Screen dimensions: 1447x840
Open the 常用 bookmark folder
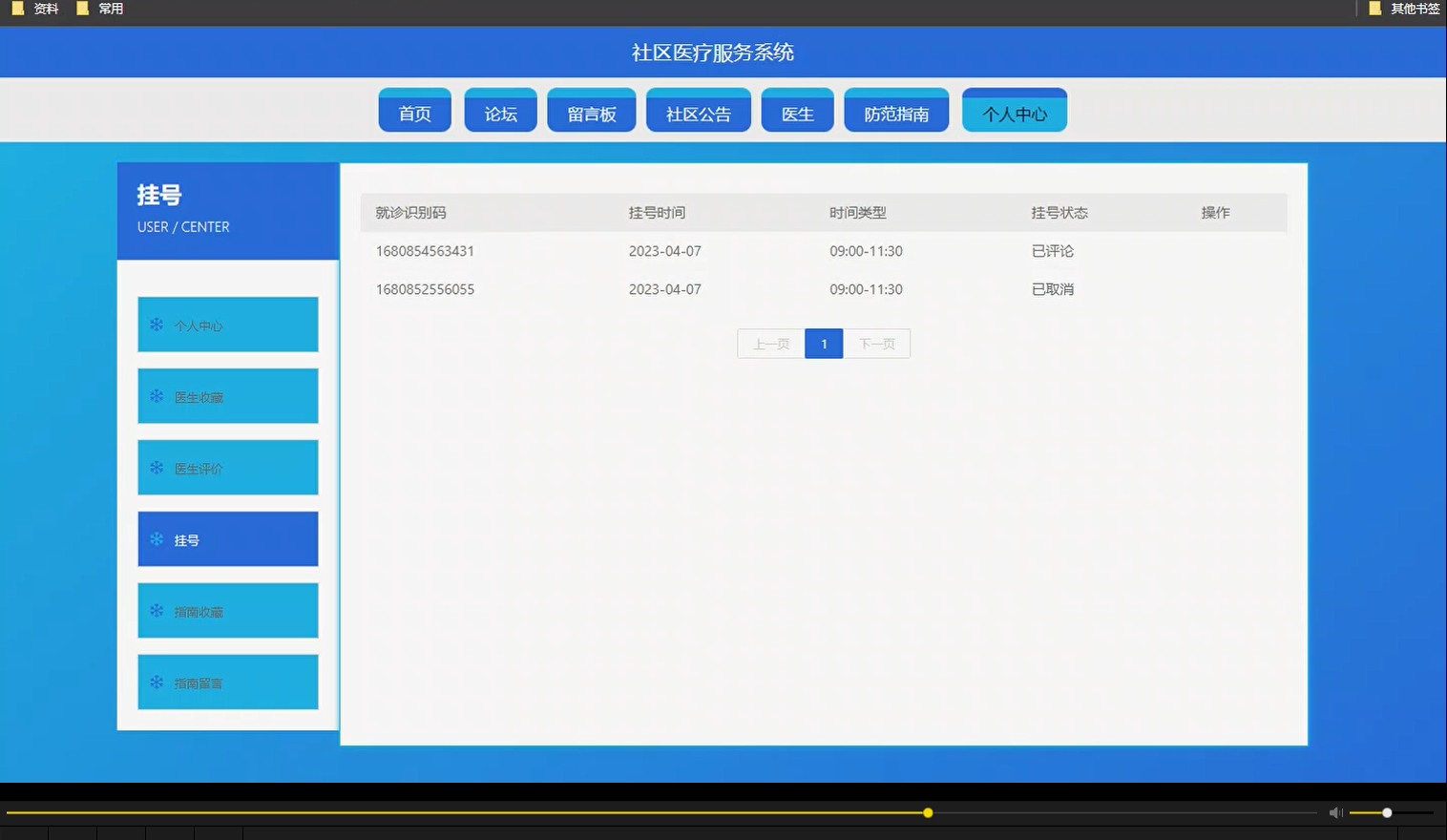[100, 9]
